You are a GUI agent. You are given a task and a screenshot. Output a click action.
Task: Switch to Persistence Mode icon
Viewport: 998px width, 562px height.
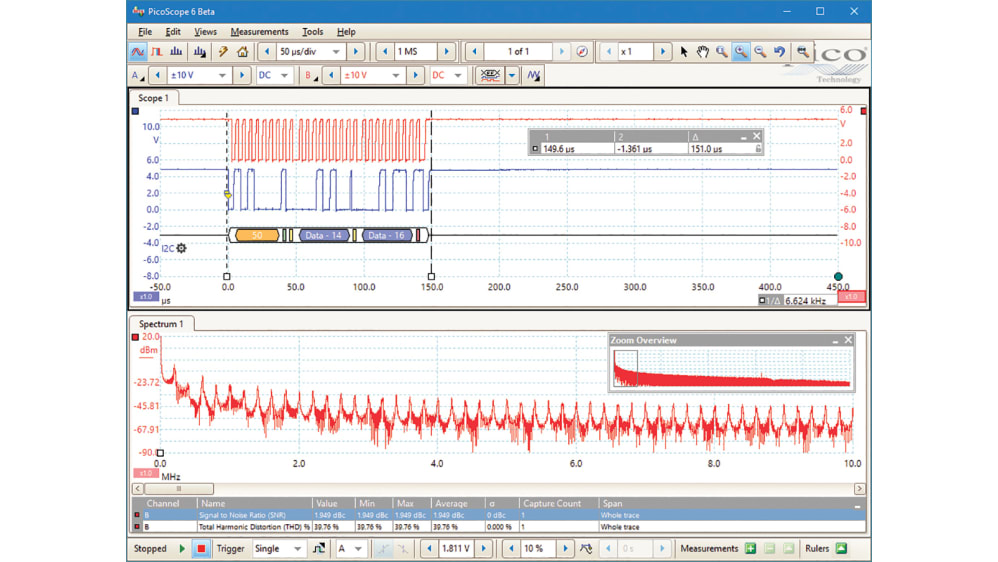(x=157, y=52)
